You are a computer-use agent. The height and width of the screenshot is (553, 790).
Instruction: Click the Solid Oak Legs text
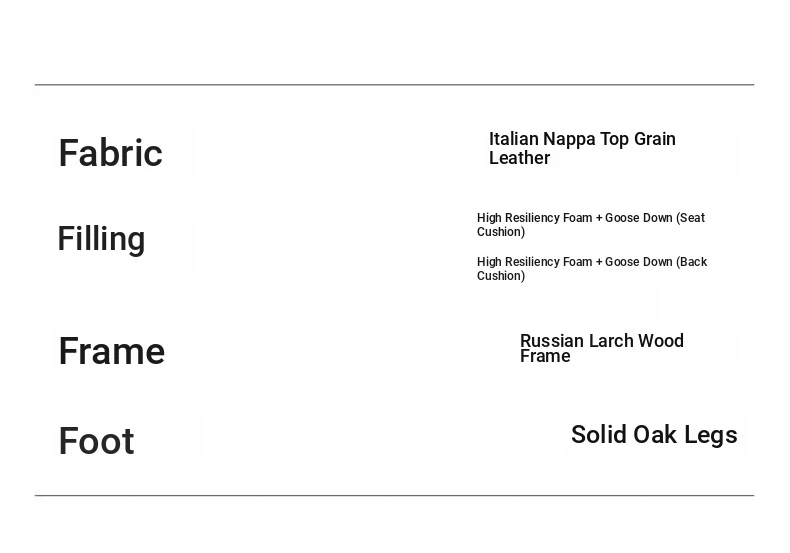654,435
